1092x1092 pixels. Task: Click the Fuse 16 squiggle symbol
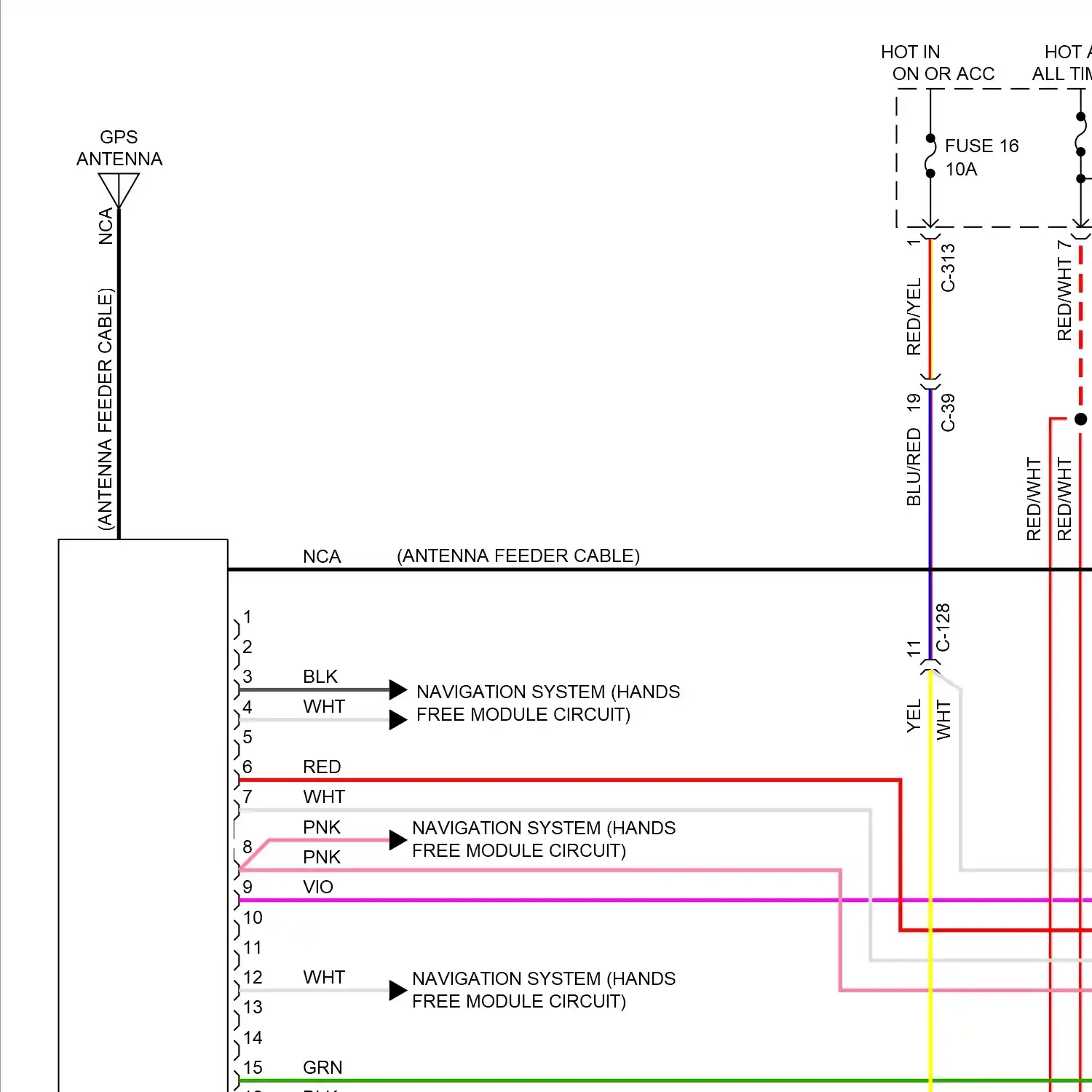click(930, 156)
